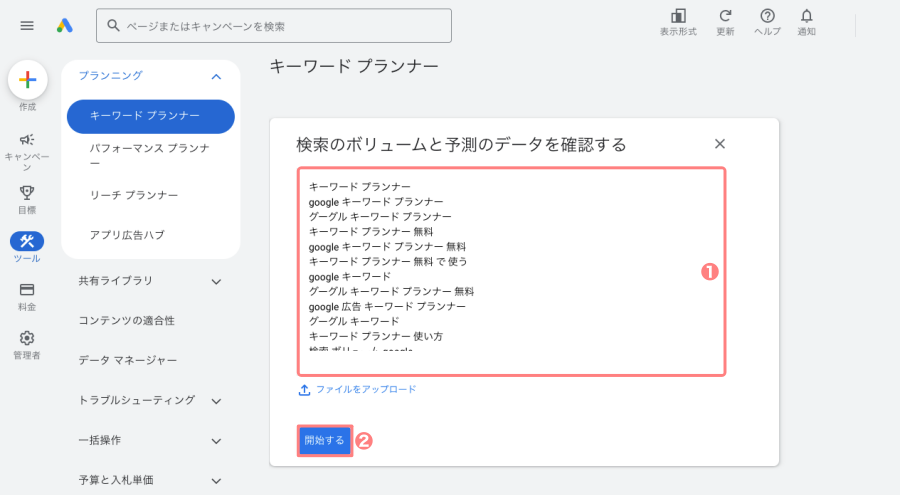Click the 'グーグル キーワード' keyword line

pos(354,321)
